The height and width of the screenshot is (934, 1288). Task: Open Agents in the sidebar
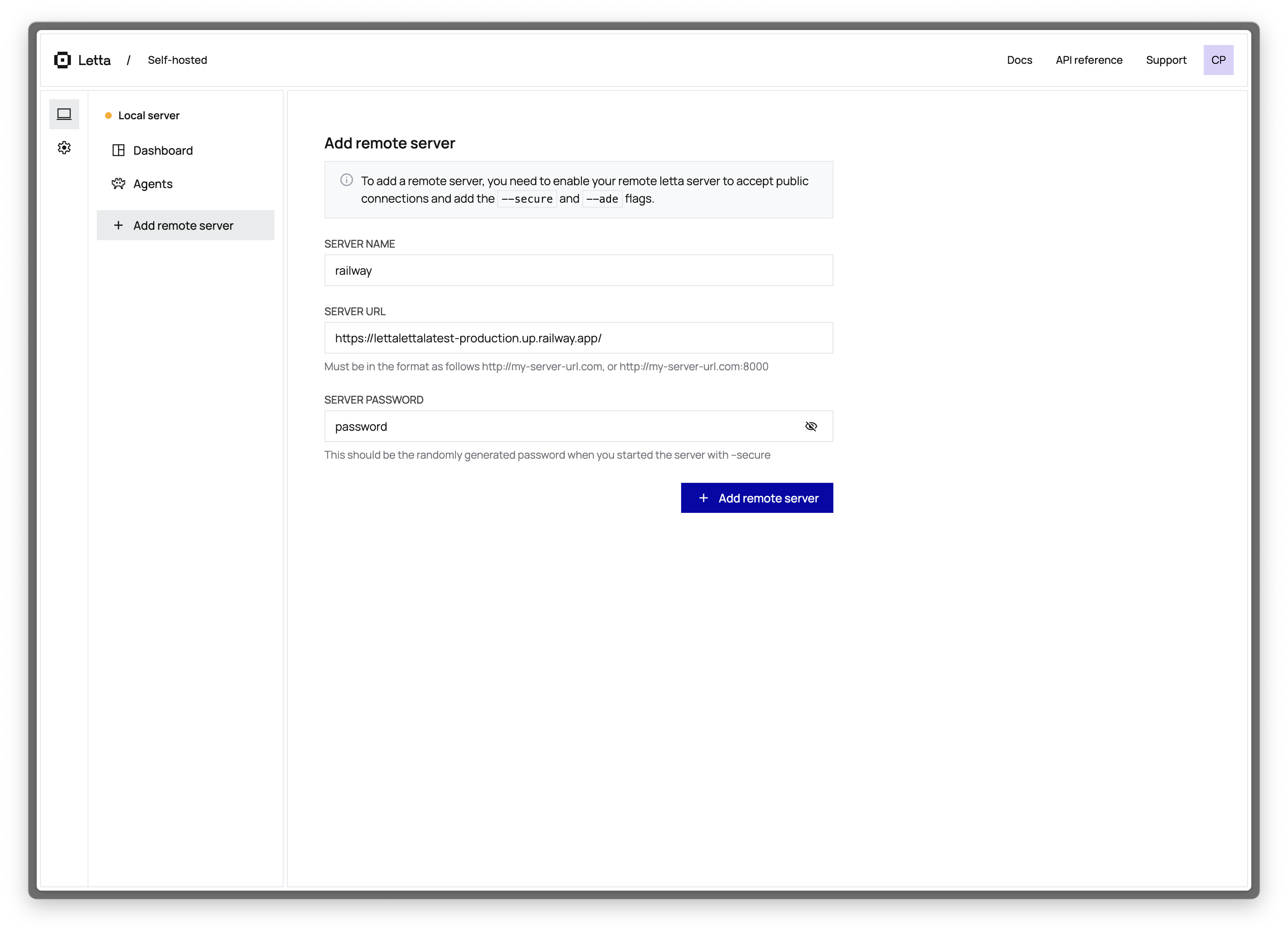click(x=153, y=184)
